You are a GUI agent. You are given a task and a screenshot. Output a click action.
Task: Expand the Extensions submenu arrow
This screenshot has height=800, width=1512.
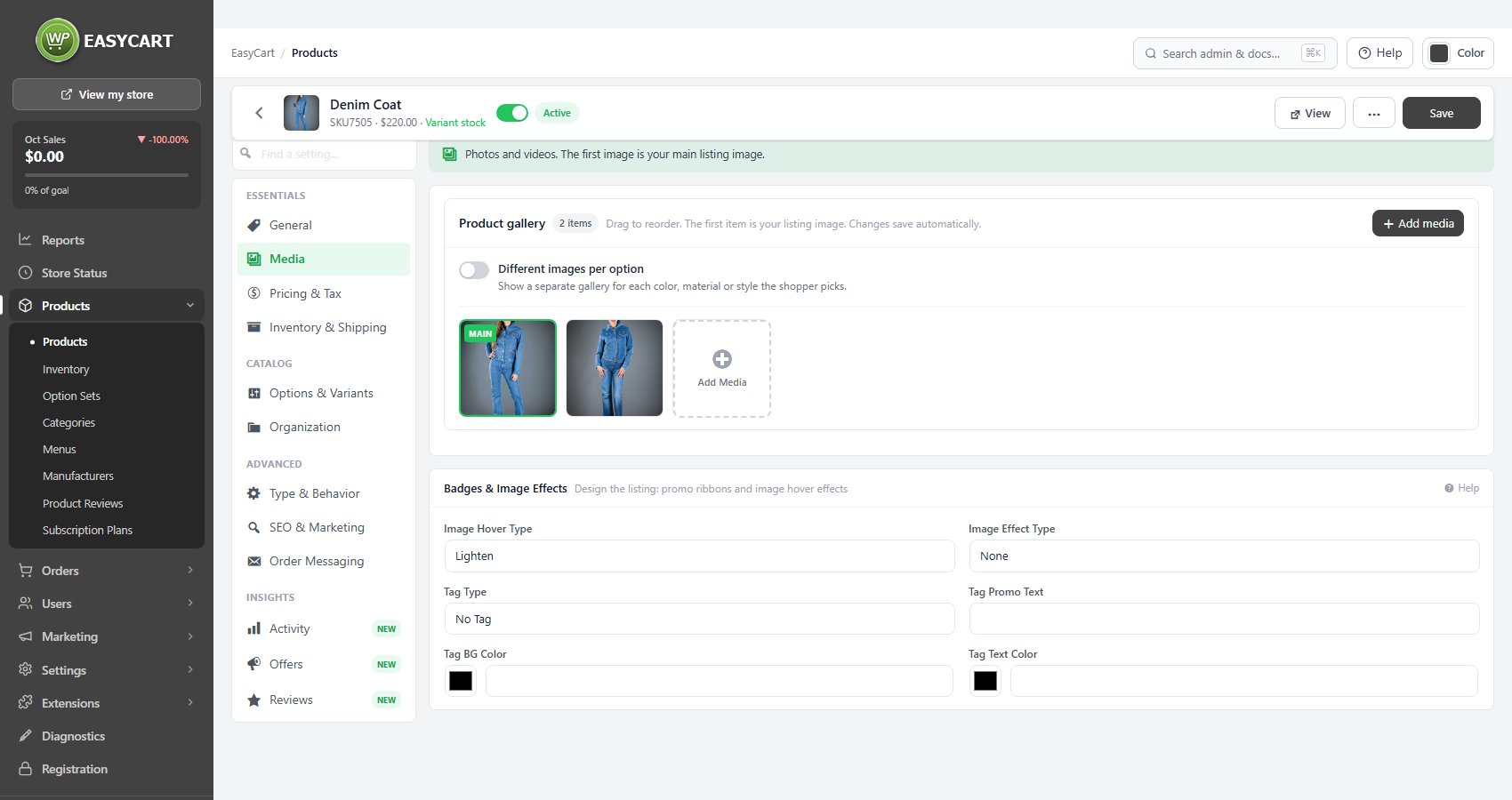click(x=190, y=702)
